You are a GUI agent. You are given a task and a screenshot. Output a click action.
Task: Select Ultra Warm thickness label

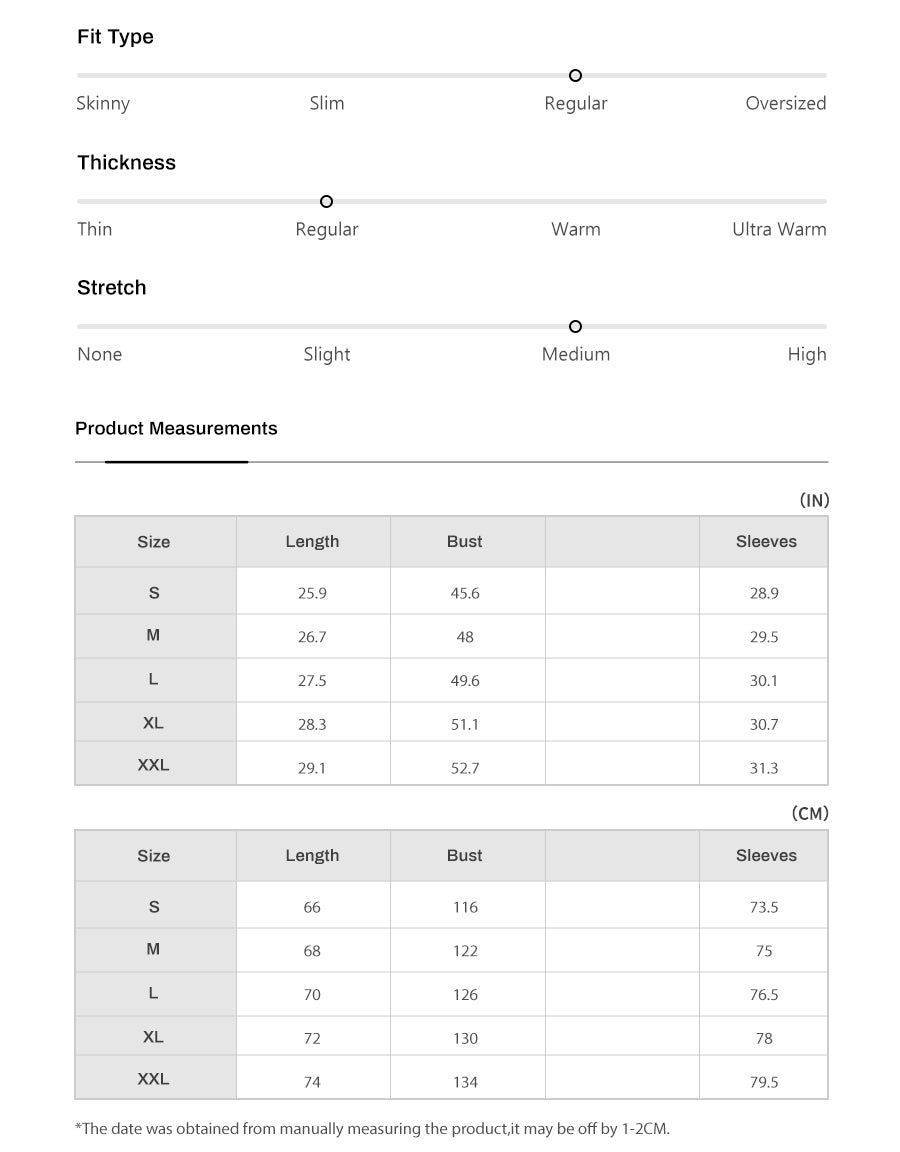pos(779,229)
